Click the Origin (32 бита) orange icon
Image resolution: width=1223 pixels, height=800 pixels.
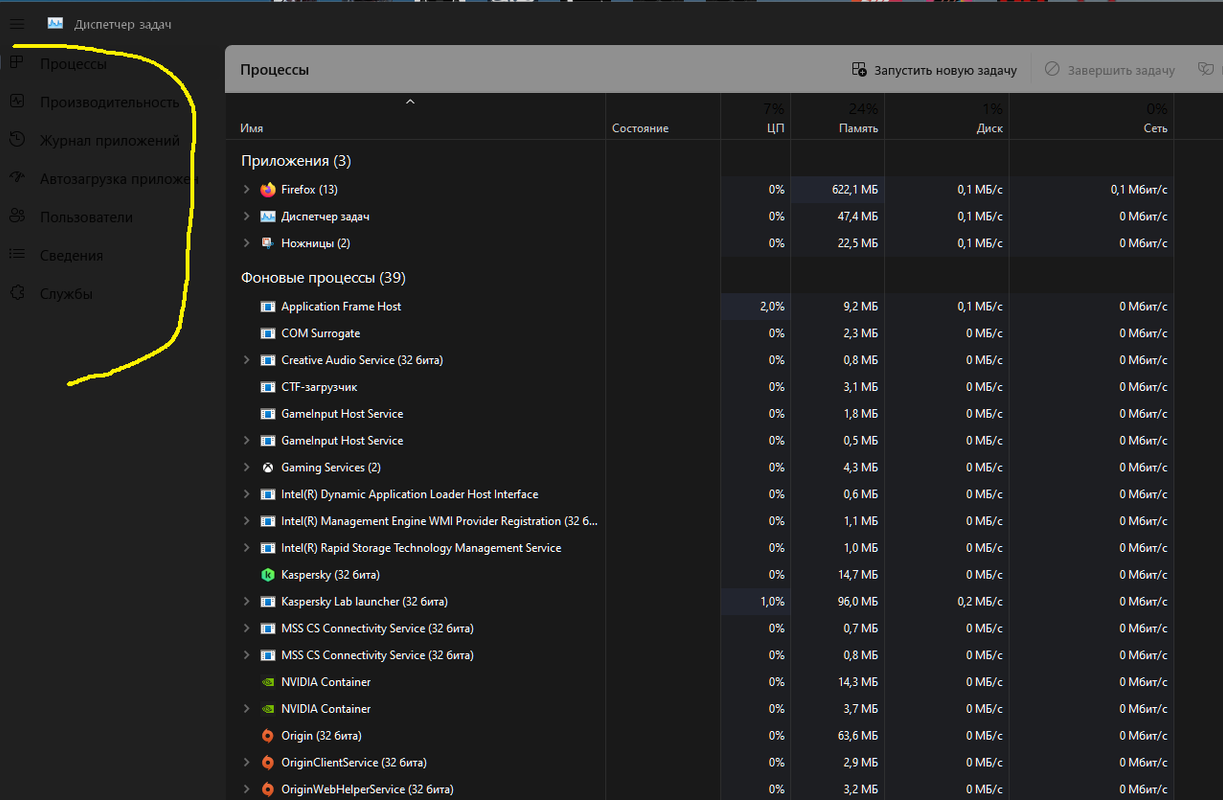[267, 736]
